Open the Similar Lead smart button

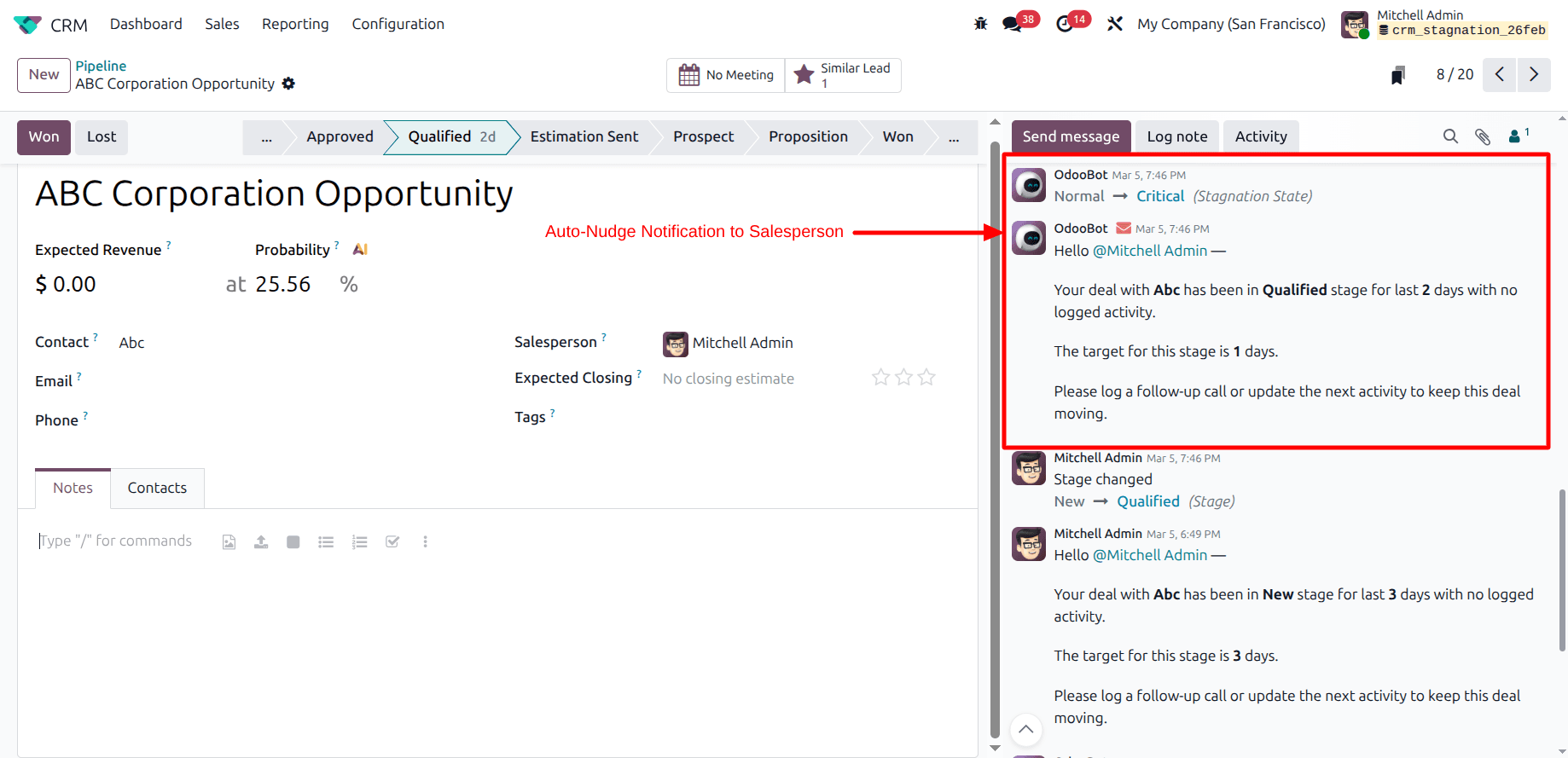(843, 75)
